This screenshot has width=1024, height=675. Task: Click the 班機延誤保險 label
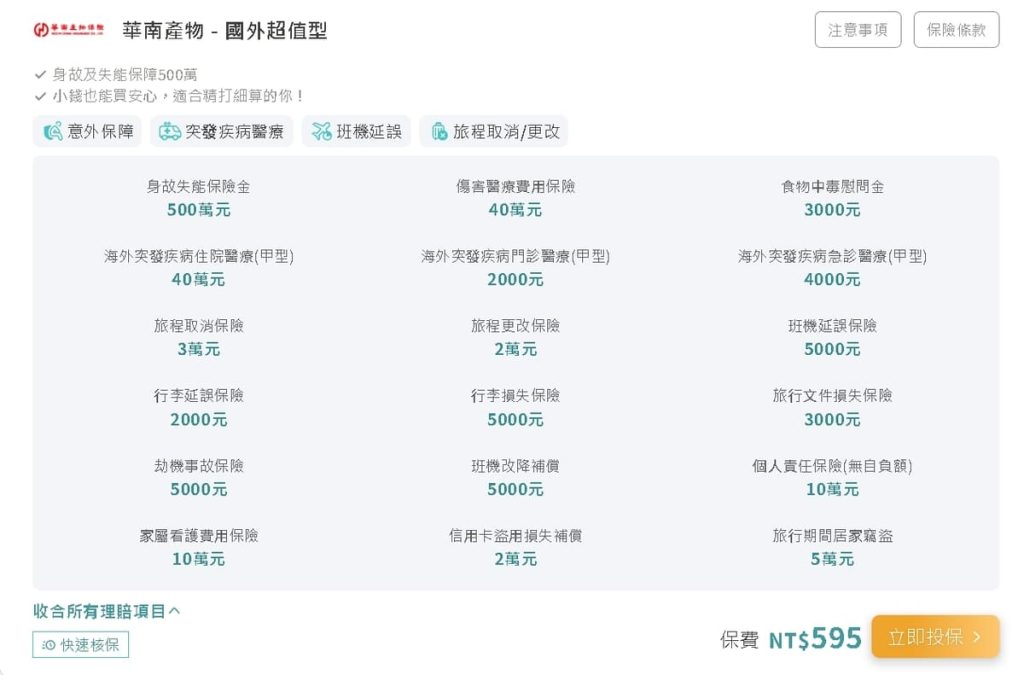tap(832, 326)
